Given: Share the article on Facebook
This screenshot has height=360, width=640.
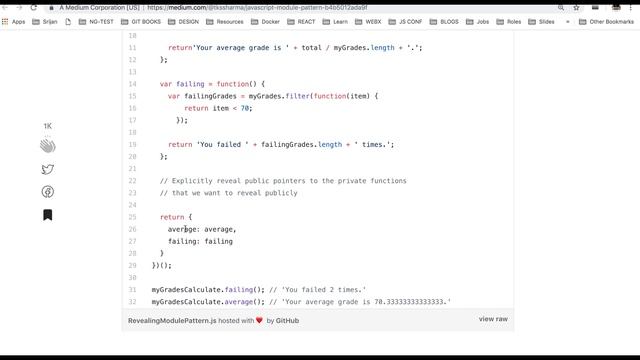Looking at the screenshot, I should click(48, 192).
